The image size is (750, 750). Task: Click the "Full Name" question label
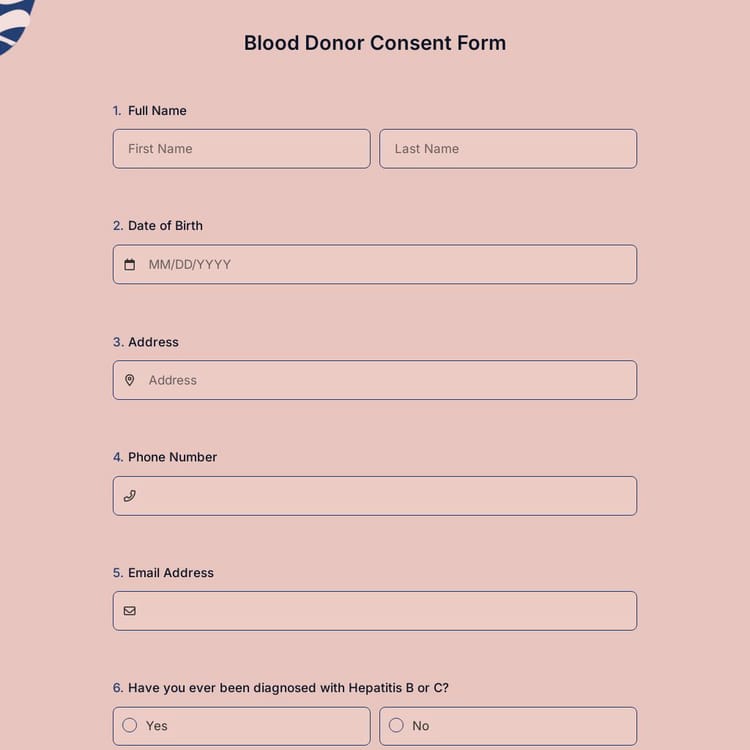[157, 111]
